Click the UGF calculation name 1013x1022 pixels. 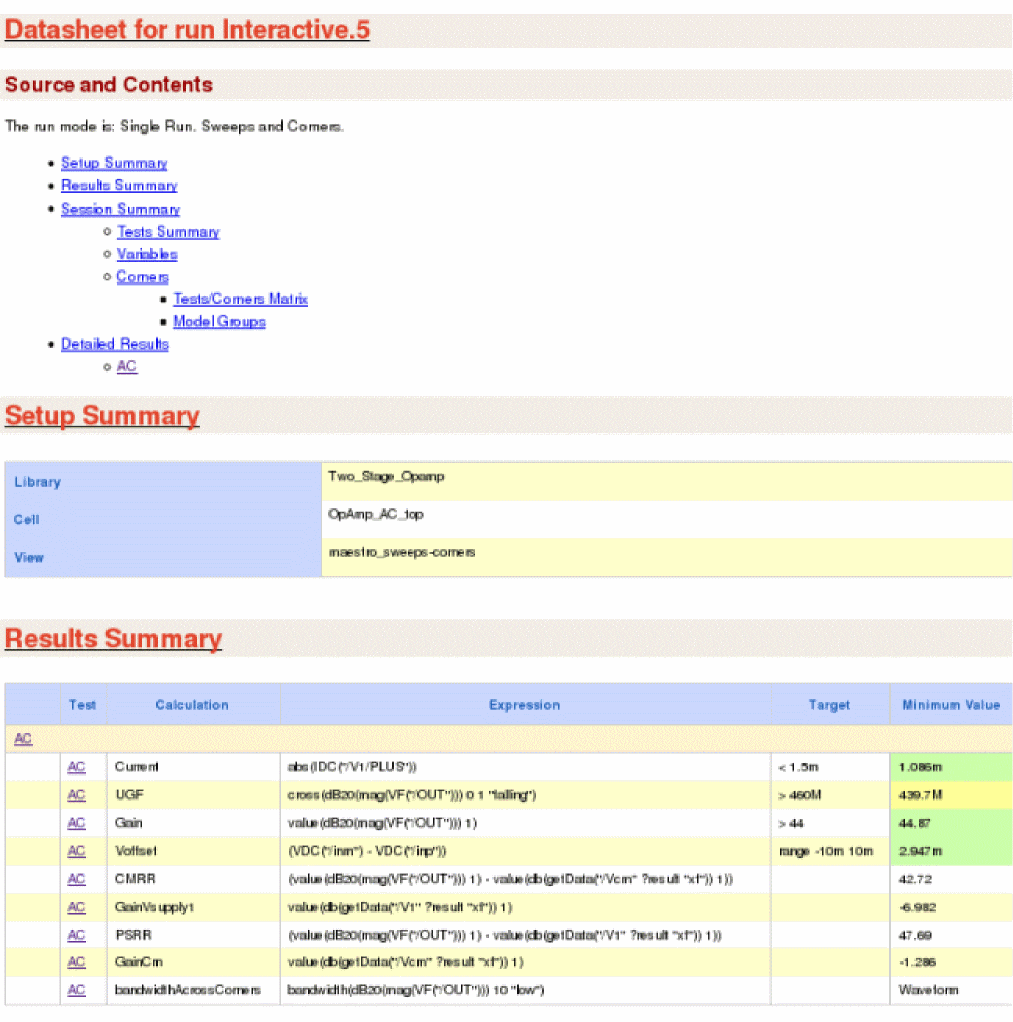tap(129, 795)
